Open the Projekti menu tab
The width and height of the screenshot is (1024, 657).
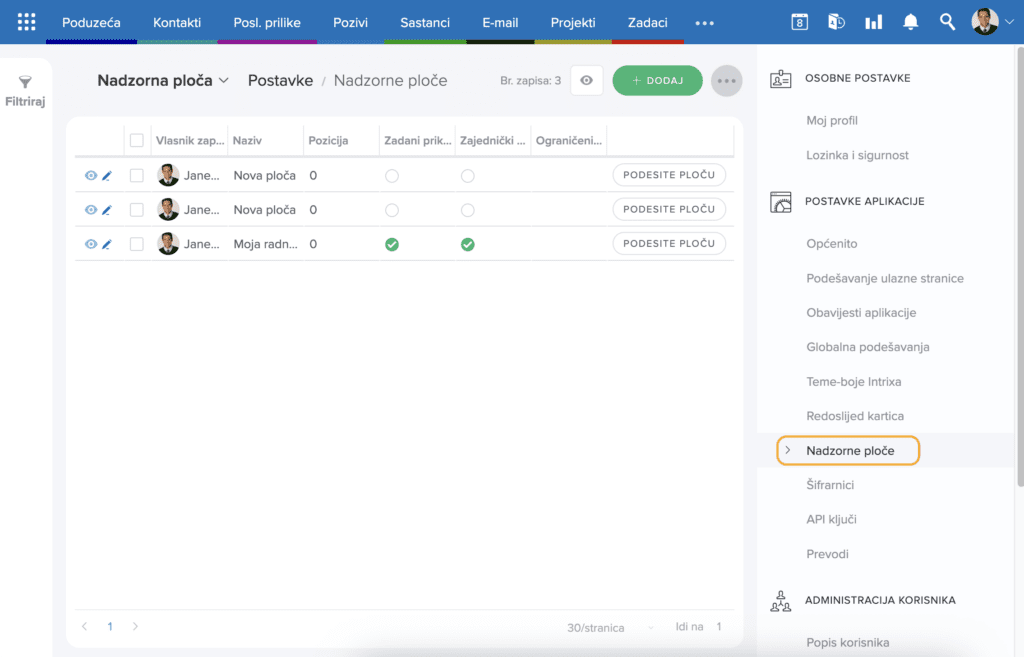click(x=573, y=22)
